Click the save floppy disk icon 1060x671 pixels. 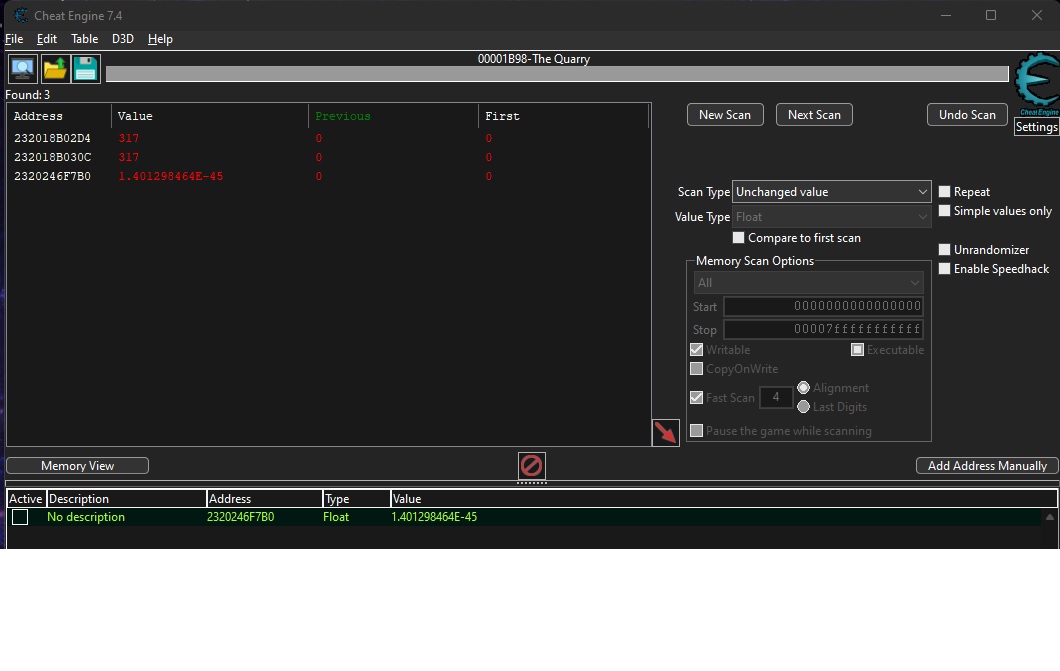86,69
